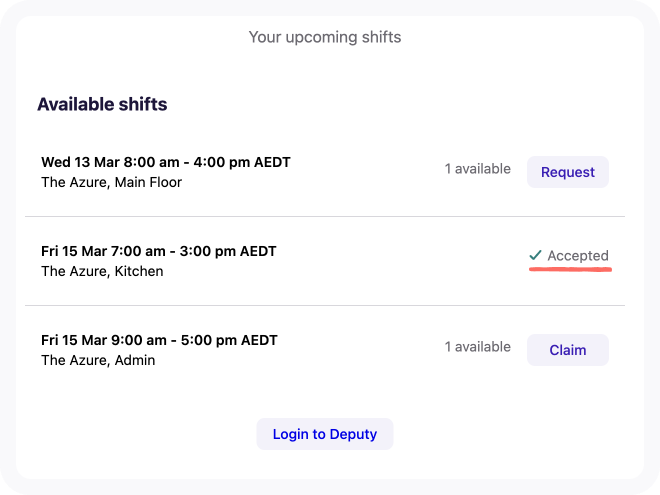The height and width of the screenshot is (495, 660).
Task: Select the Accepted status text
Action: pos(578,256)
